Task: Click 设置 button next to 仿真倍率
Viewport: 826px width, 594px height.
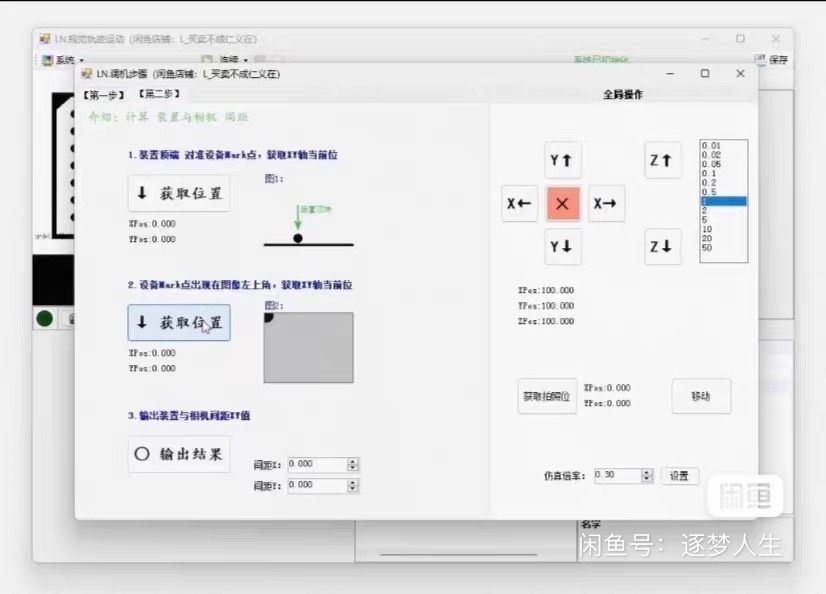Action: click(x=680, y=476)
